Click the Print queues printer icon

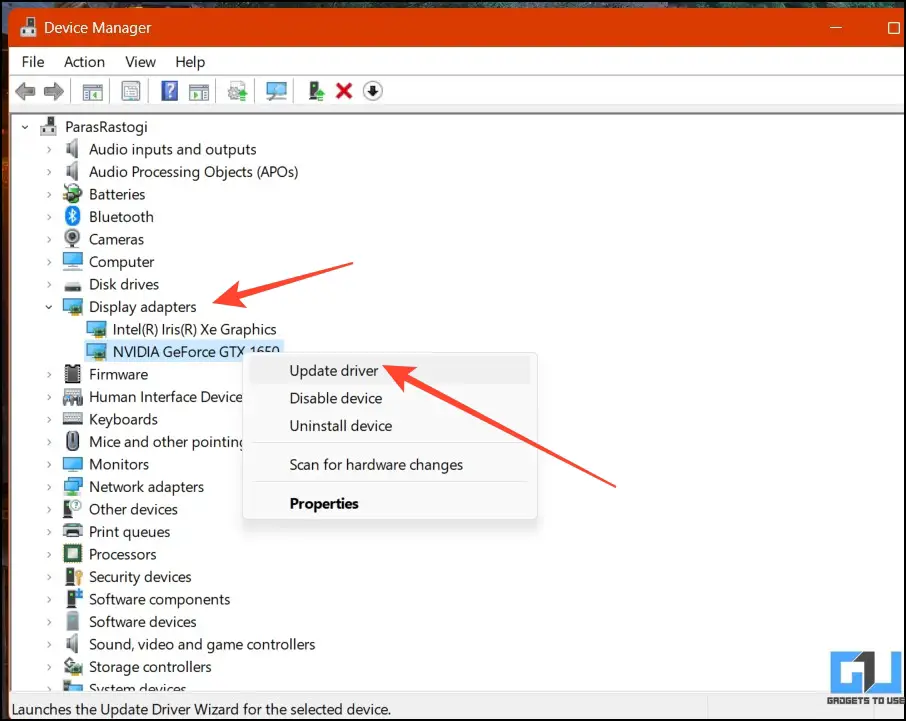pos(72,531)
